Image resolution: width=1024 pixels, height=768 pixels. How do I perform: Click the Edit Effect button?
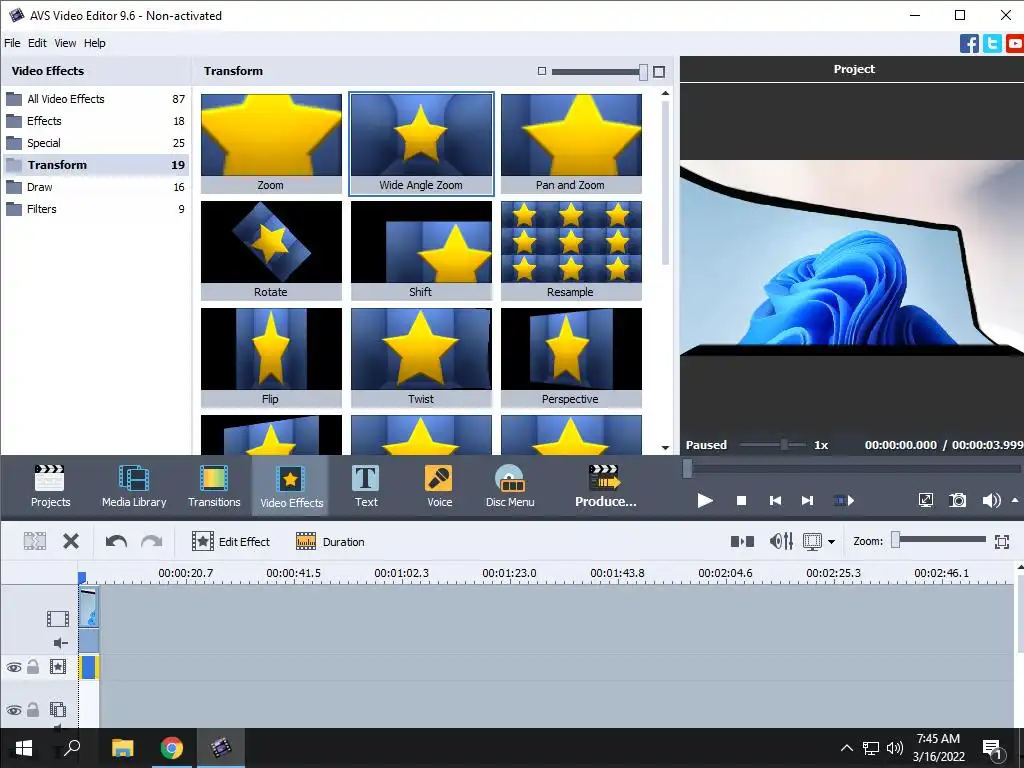[x=231, y=541]
